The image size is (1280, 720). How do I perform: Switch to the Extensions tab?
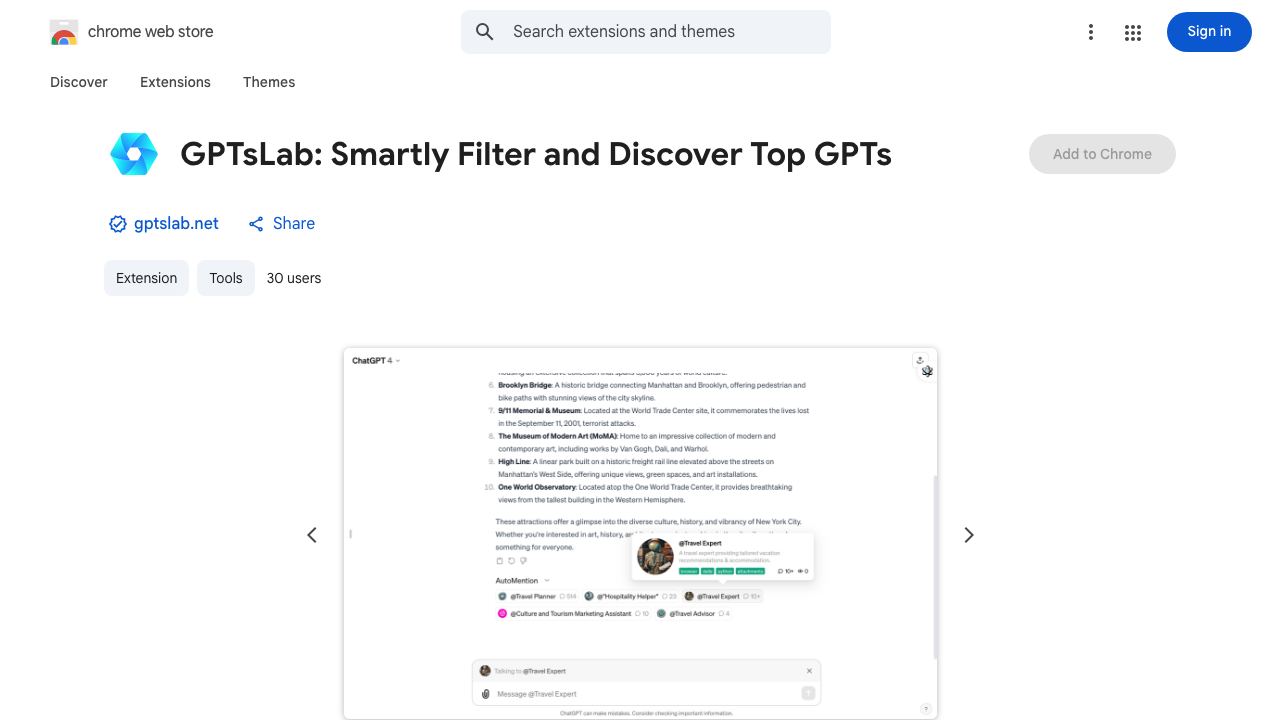pyautogui.click(x=175, y=82)
